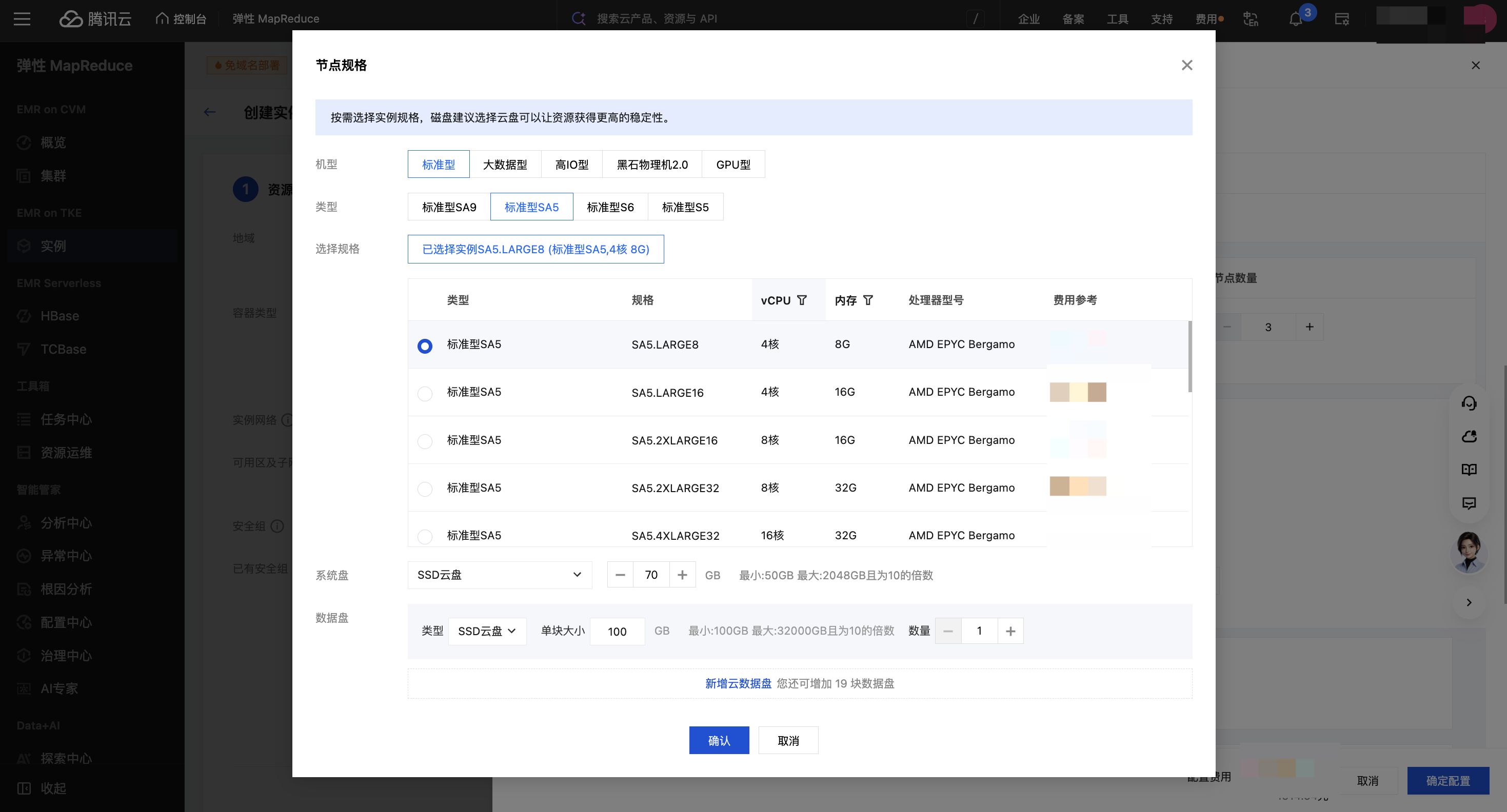Filter the vCPU column
Image resolution: width=1507 pixels, height=812 pixels.
[802, 300]
